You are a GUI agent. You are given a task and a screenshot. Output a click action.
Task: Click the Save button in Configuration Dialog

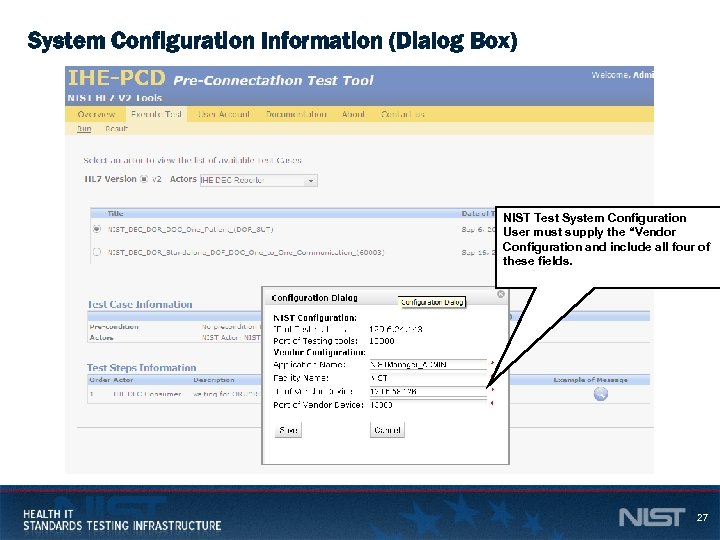(288, 430)
